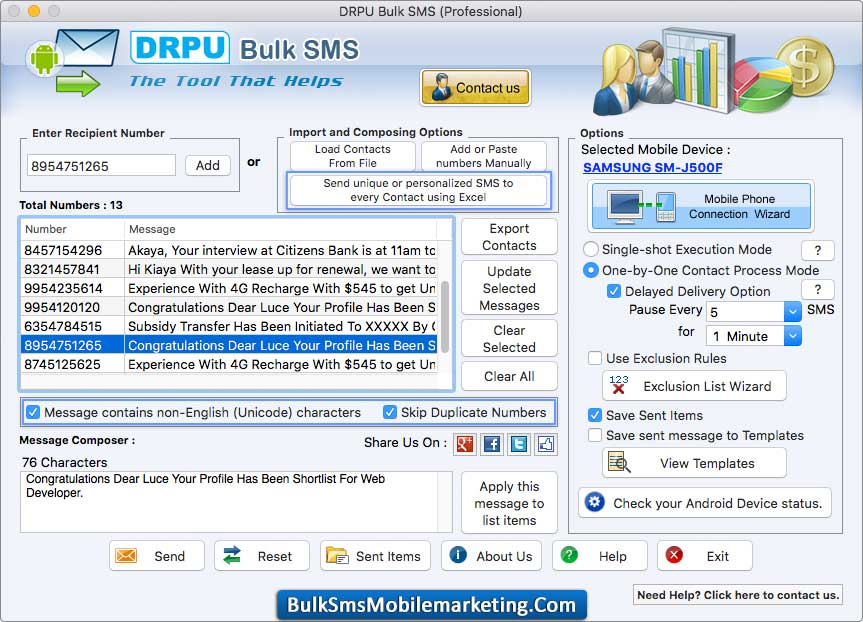
Task: Click the thumbs-up like icon
Action: 546,444
